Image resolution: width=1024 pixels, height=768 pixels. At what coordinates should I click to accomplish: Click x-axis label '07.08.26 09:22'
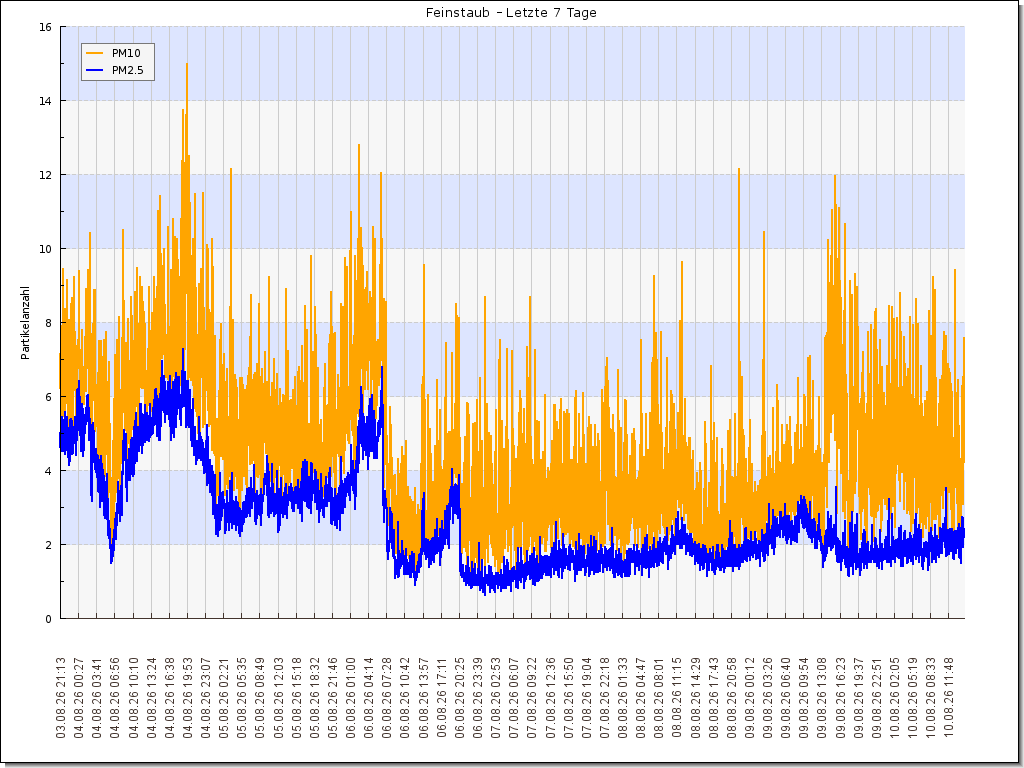(532, 697)
